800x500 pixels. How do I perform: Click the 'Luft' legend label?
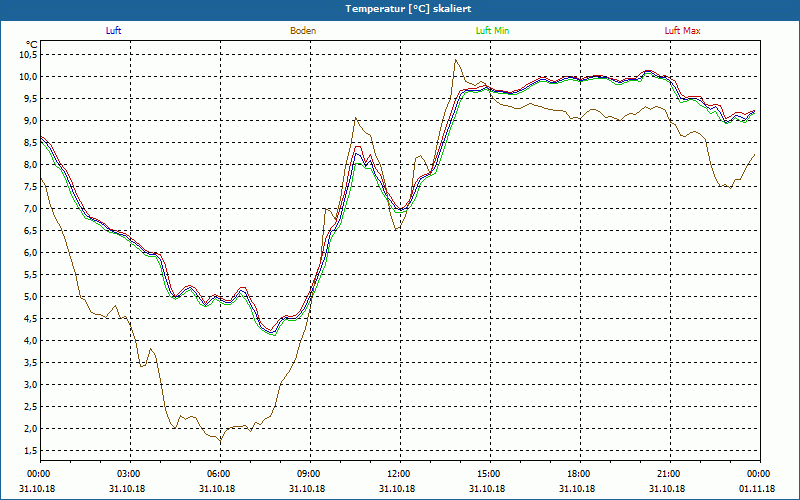pos(113,31)
